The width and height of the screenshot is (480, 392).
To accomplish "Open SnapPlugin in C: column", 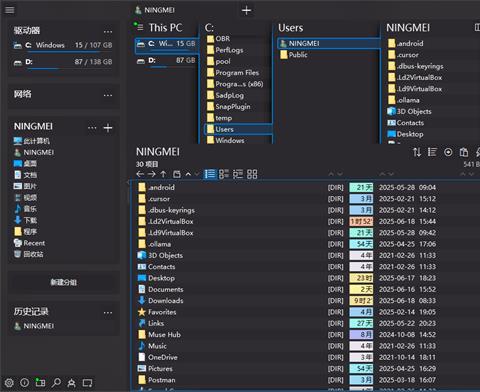I will tap(233, 107).
